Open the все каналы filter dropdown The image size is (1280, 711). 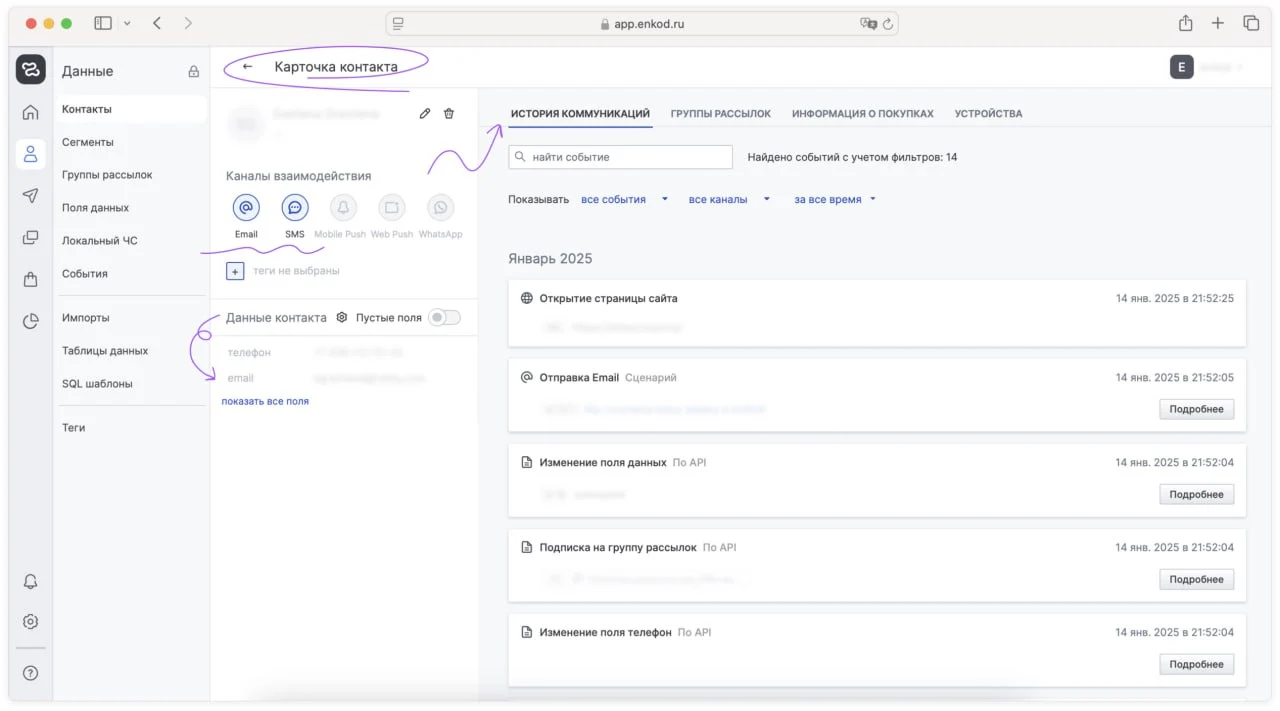pos(729,199)
